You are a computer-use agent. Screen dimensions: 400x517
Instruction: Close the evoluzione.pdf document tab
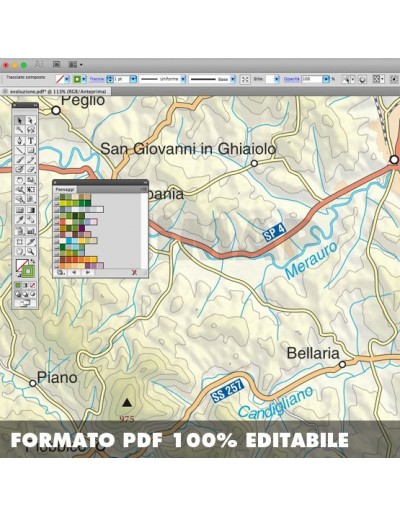(5, 91)
